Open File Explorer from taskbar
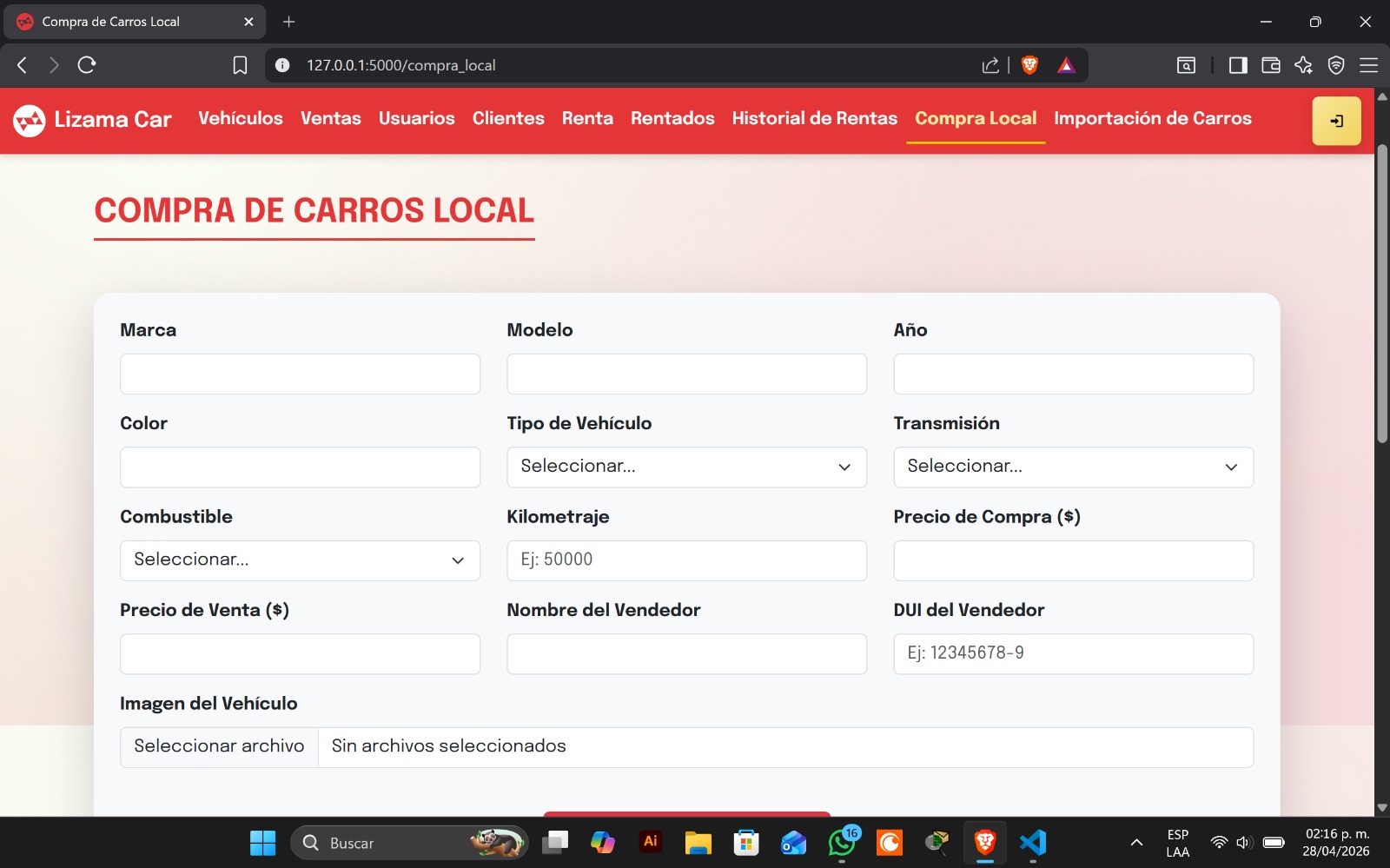Screen dimensions: 1390x868 [698, 843]
